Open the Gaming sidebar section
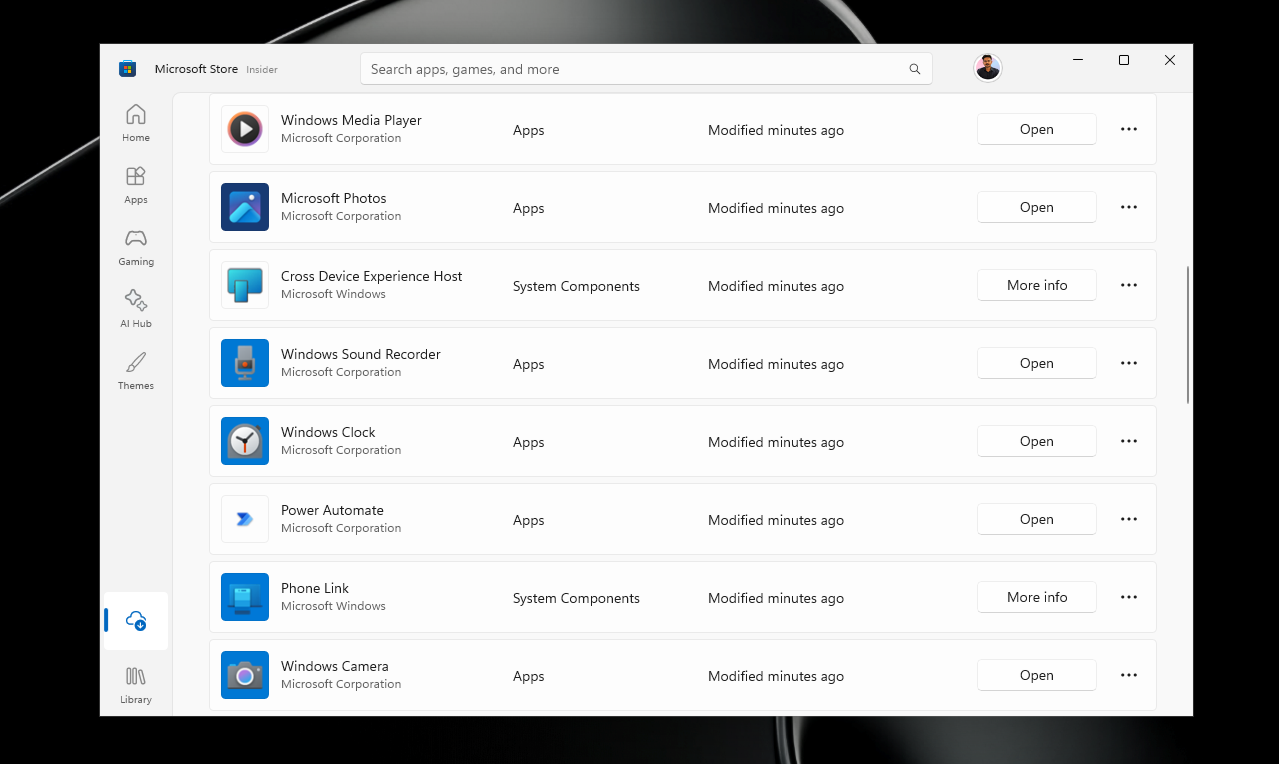This screenshot has height=764, width=1279. click(136, 247)
